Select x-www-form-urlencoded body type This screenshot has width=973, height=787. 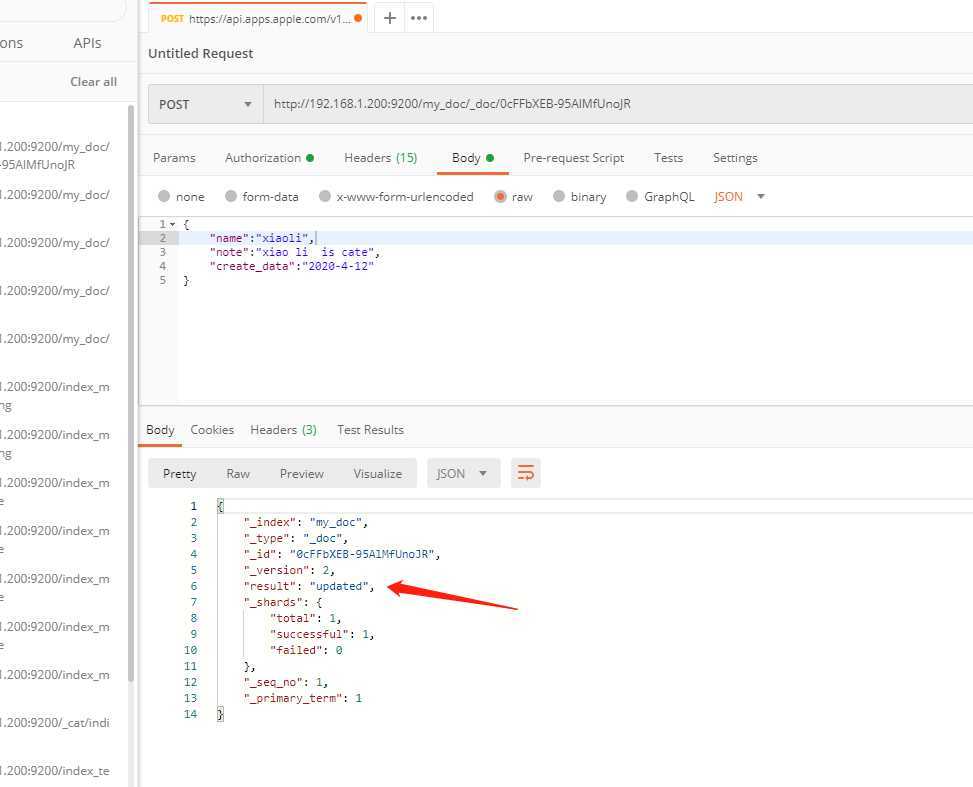(x=325, y=196)
